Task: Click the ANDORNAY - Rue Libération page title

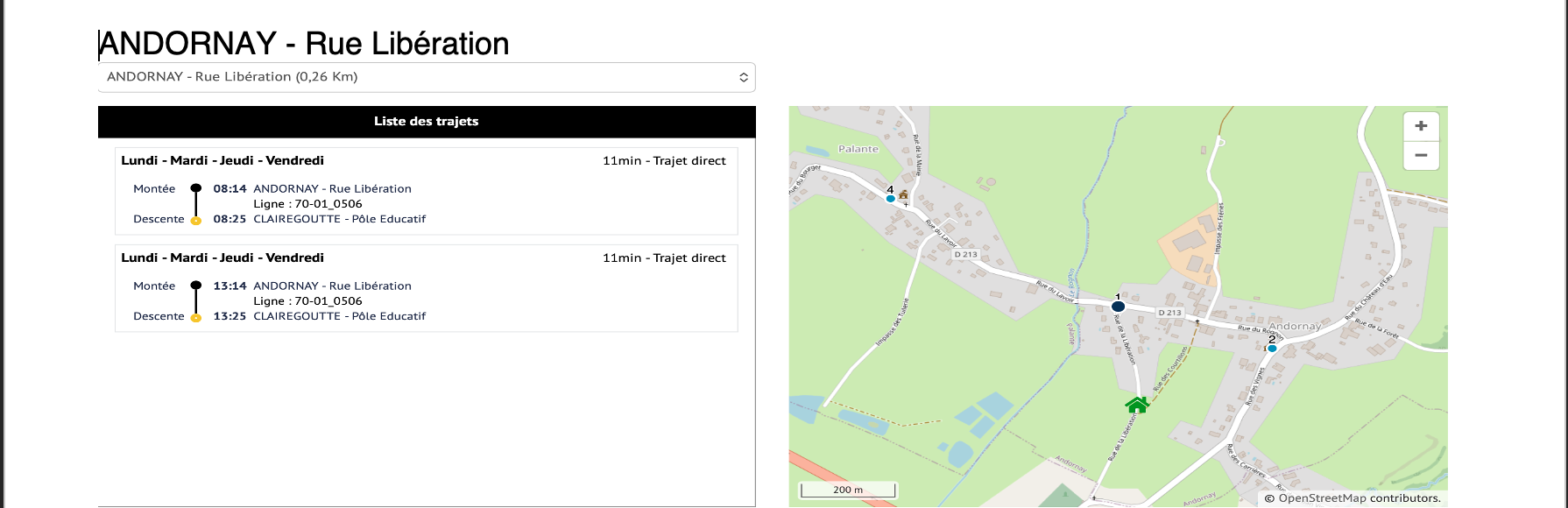Action: tap(304, 44)
